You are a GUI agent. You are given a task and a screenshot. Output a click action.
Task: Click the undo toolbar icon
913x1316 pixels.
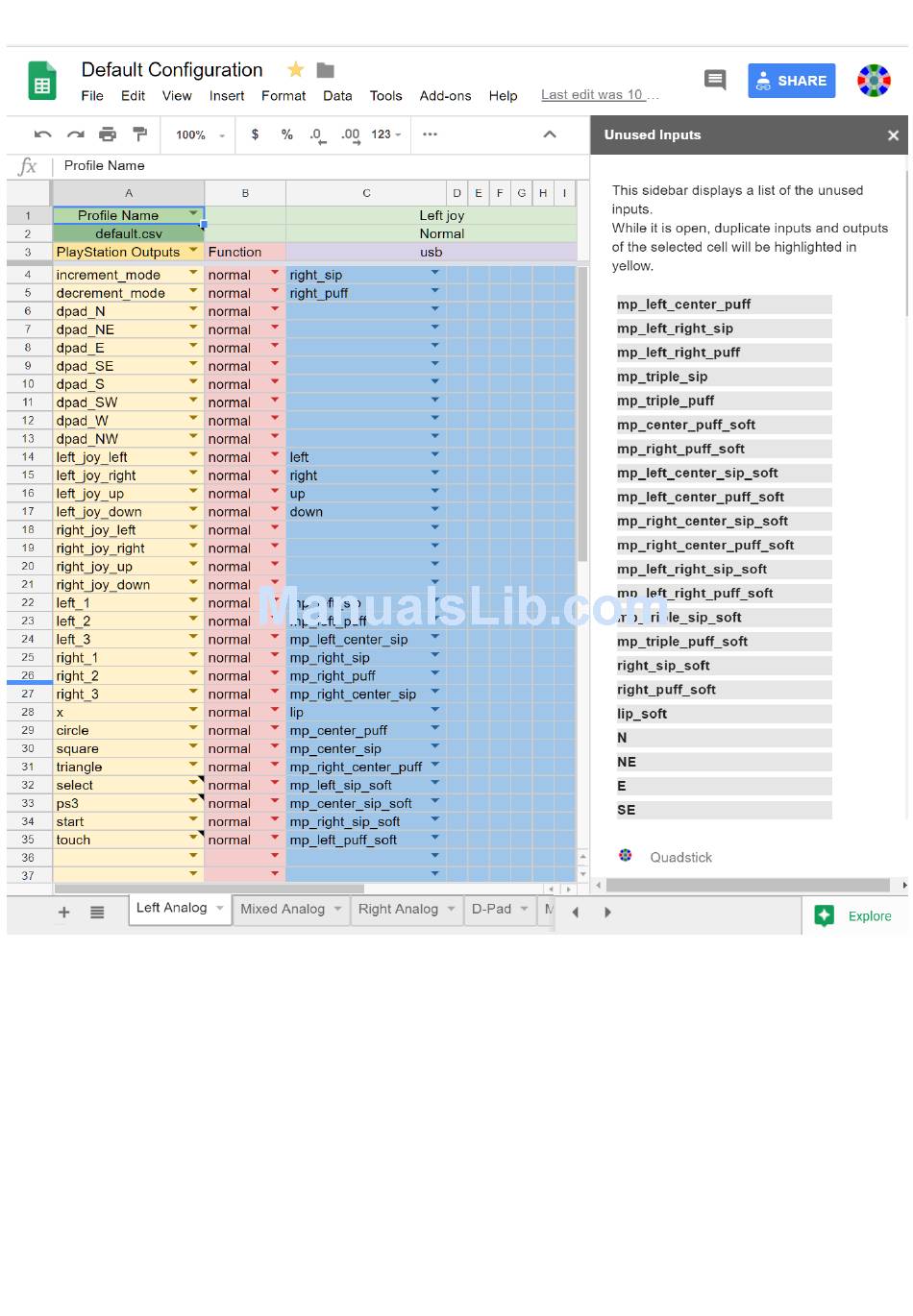(42, 134)
